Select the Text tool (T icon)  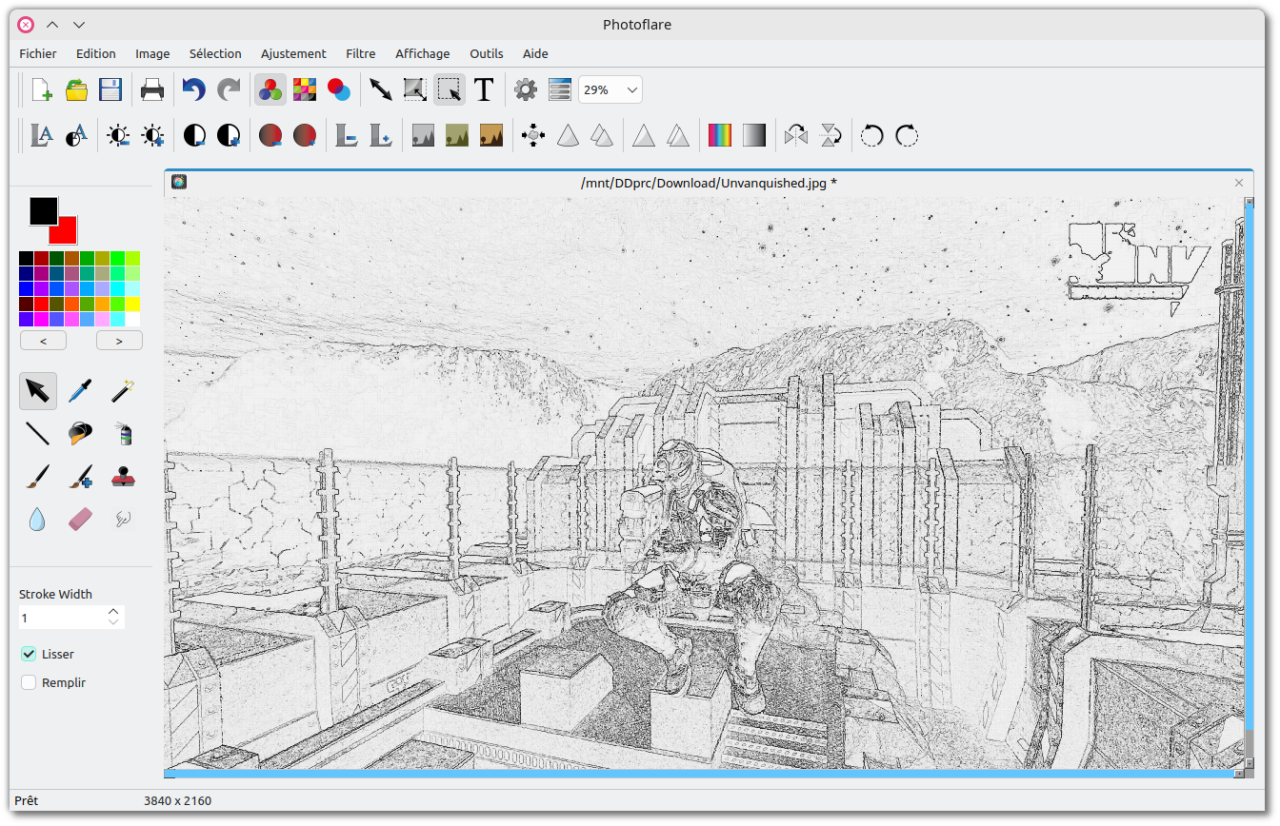[484, 90]
